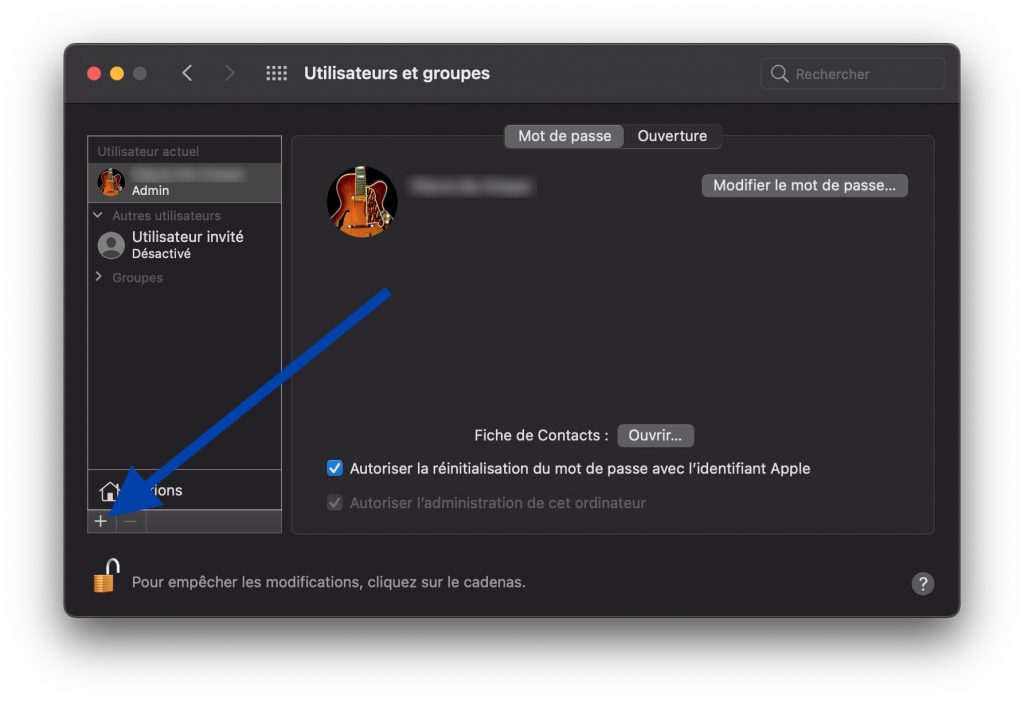Toggle Apple ID password reset checkbox
Screen dimensions: 1024x702
point(335,468)
